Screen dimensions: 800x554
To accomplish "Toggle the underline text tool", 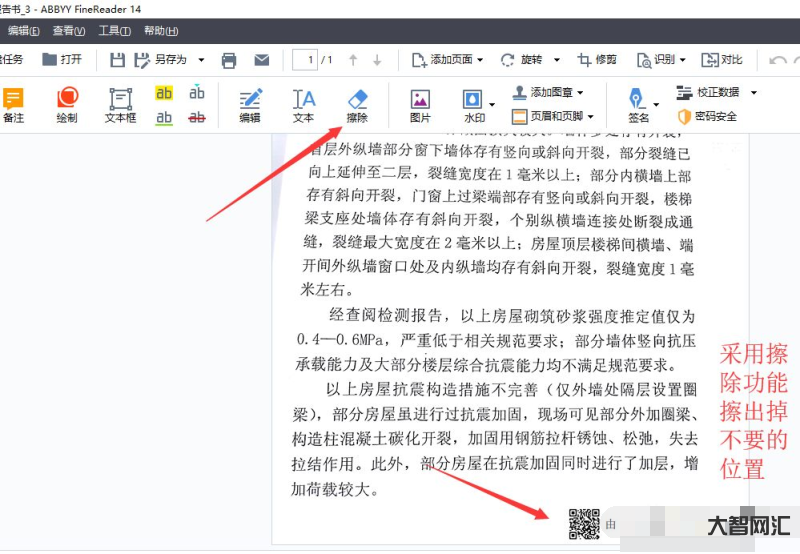I will tap(164, 118).
